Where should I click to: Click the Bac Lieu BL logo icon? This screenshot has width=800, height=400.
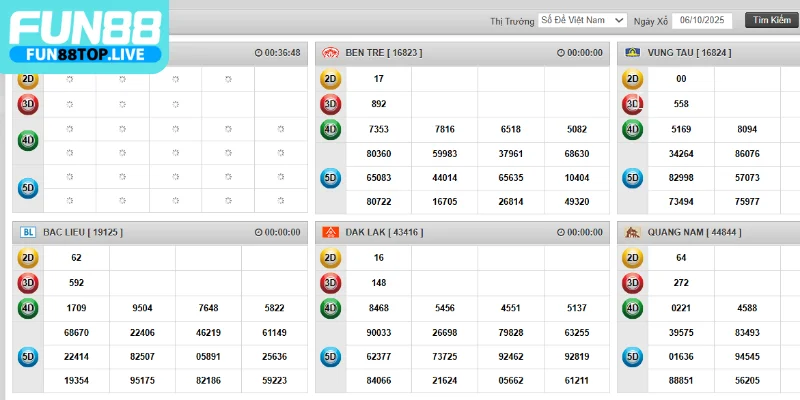pyautogui.click(x=28, y=232)
